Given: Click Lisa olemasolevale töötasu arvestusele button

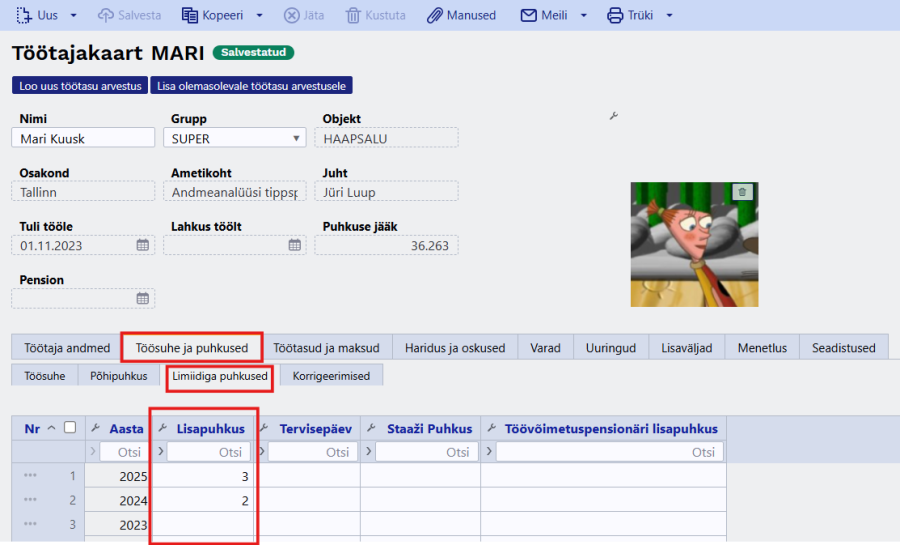Looking at the screenshot, I should click(x=252, y=86).
